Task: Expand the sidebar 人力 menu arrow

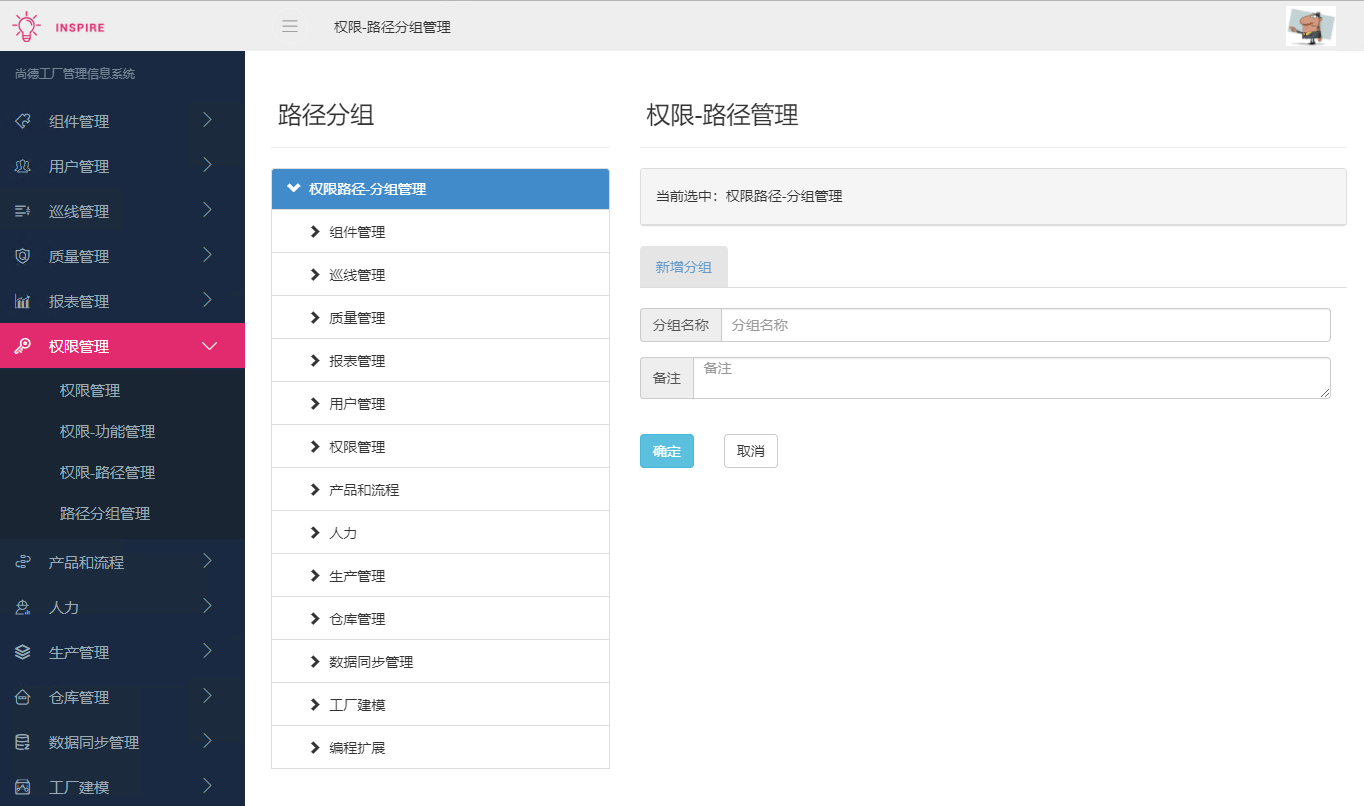Action: [207, 606]
